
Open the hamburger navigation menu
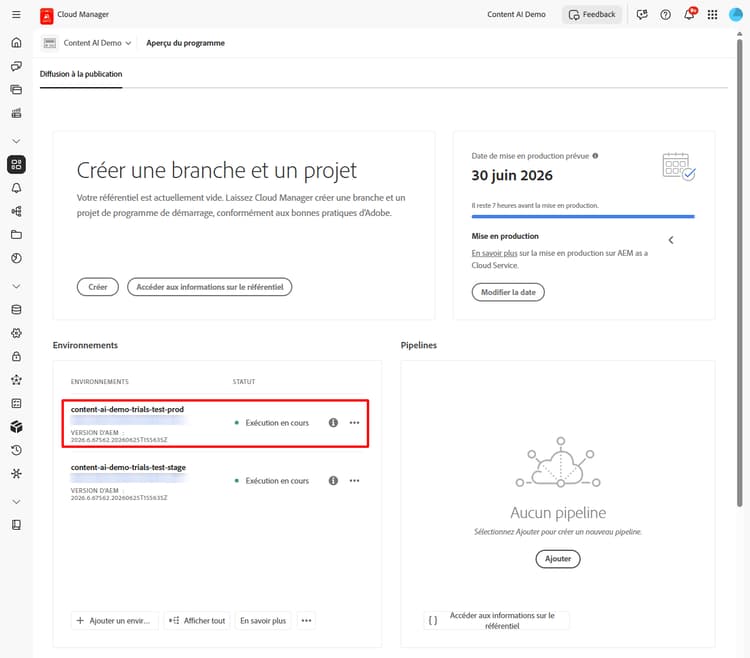tap(16, 14)
